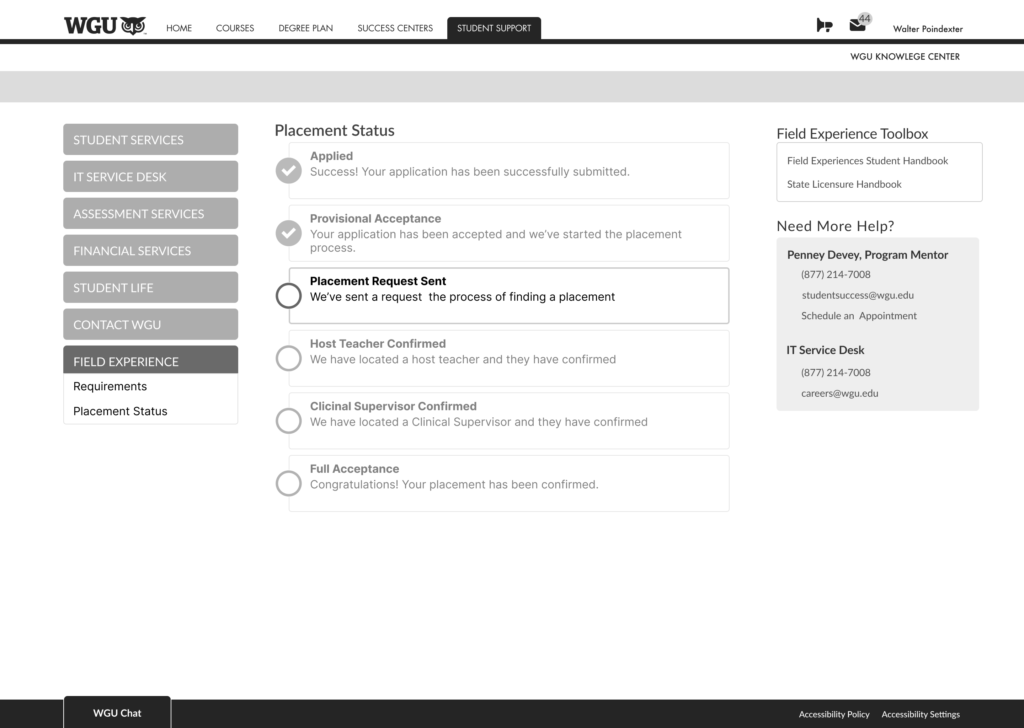Open the WGU Knowledge Center link

[x=904, y=57]
